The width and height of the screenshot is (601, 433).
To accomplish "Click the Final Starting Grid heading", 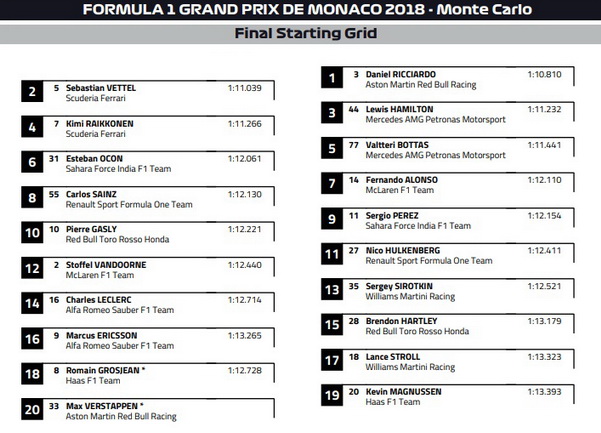I will click(x=306, y=33).
